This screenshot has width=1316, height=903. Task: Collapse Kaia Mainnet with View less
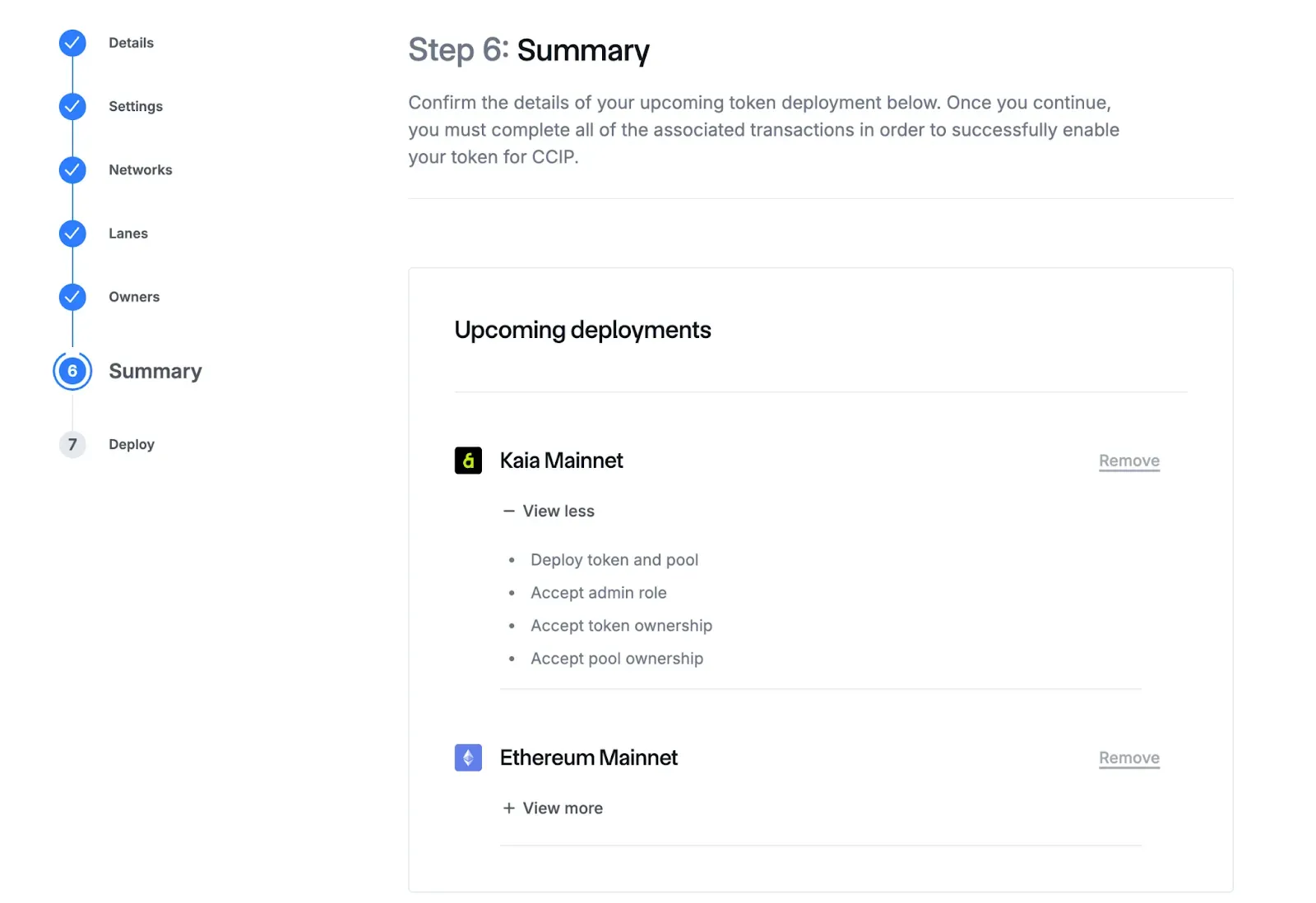[549, 511]
